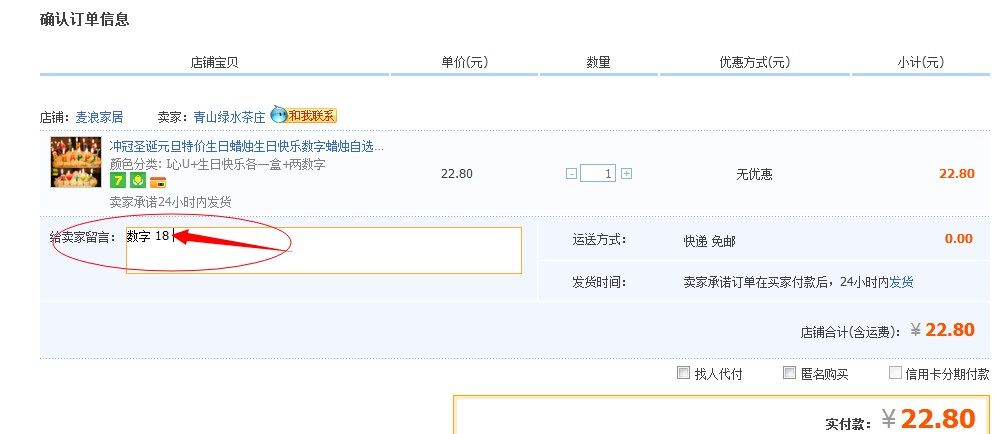
Task: Click the 优惠方式(元) column header
Action: (x=754, y=63)
